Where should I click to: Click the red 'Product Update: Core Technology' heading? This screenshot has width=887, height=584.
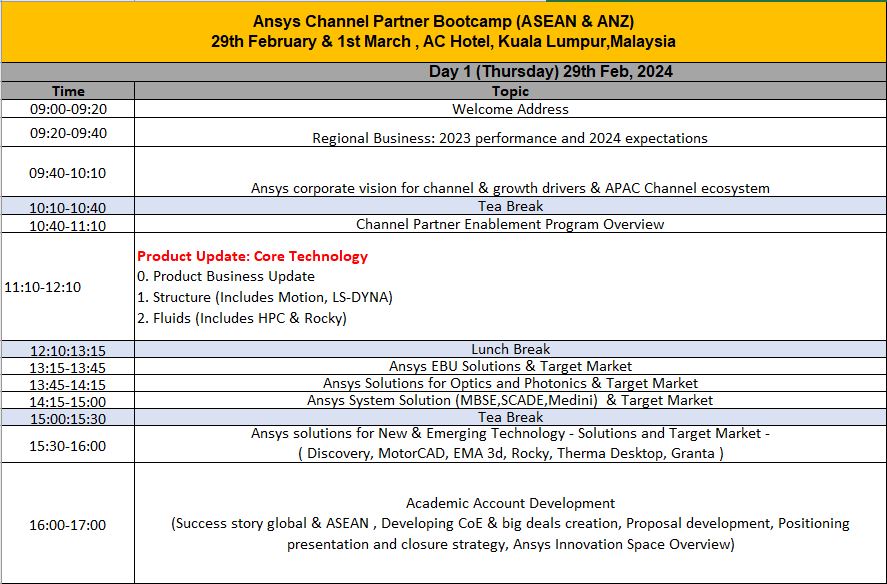pos(252,256)
